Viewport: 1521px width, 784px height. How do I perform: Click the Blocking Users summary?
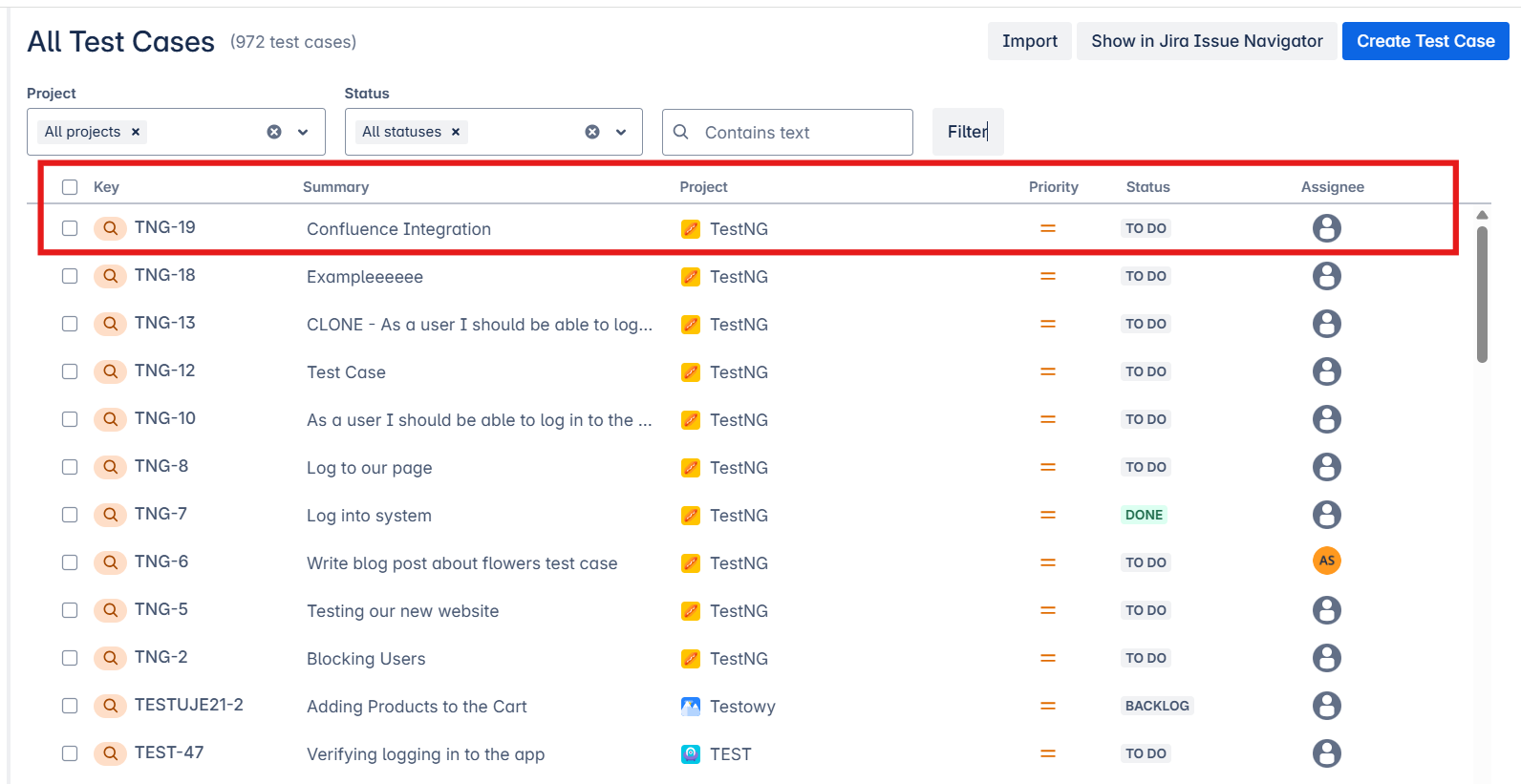tap(366, 659)
